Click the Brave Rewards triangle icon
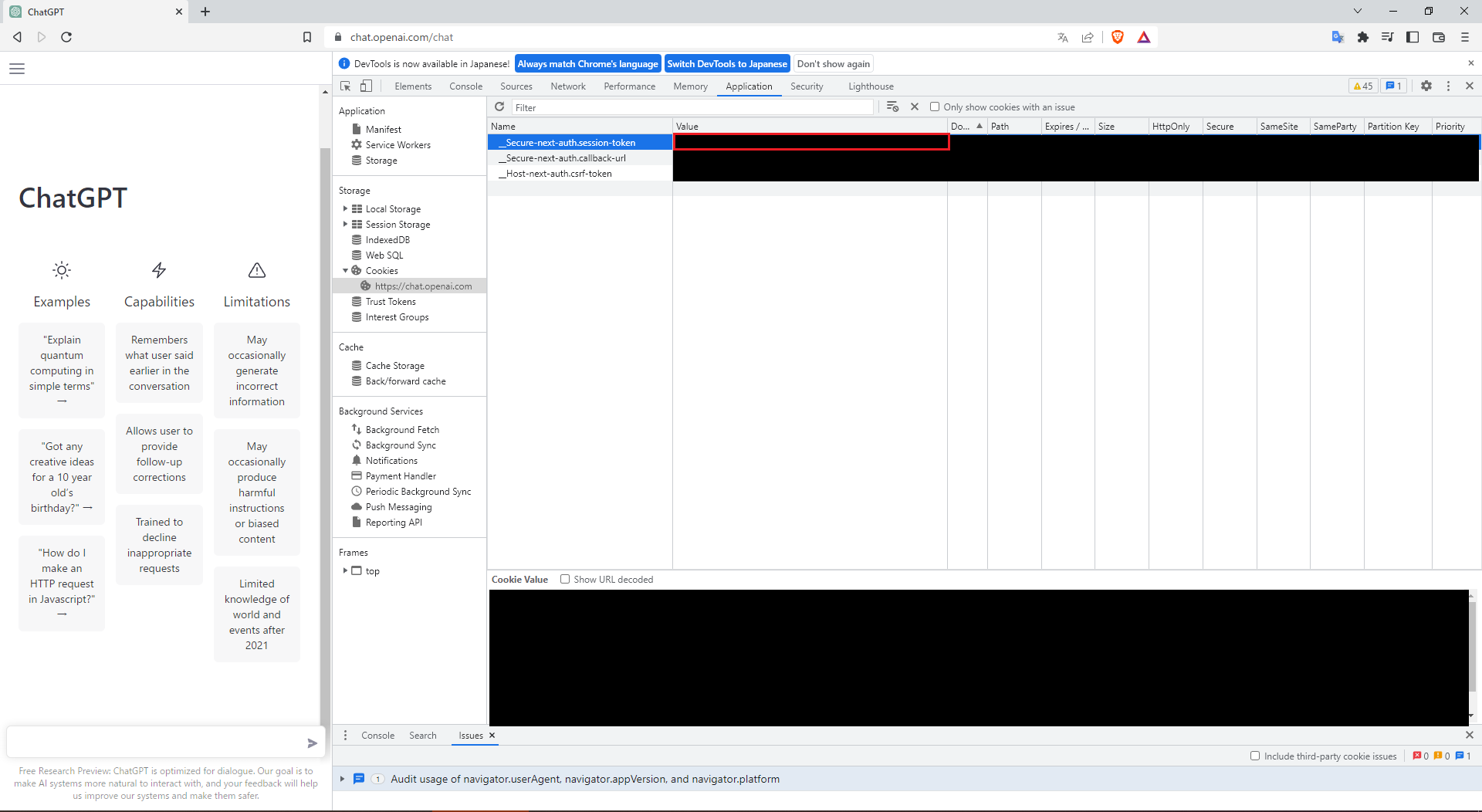Viewport: 1482px width, 812px height. click(x=1144, y=37)
